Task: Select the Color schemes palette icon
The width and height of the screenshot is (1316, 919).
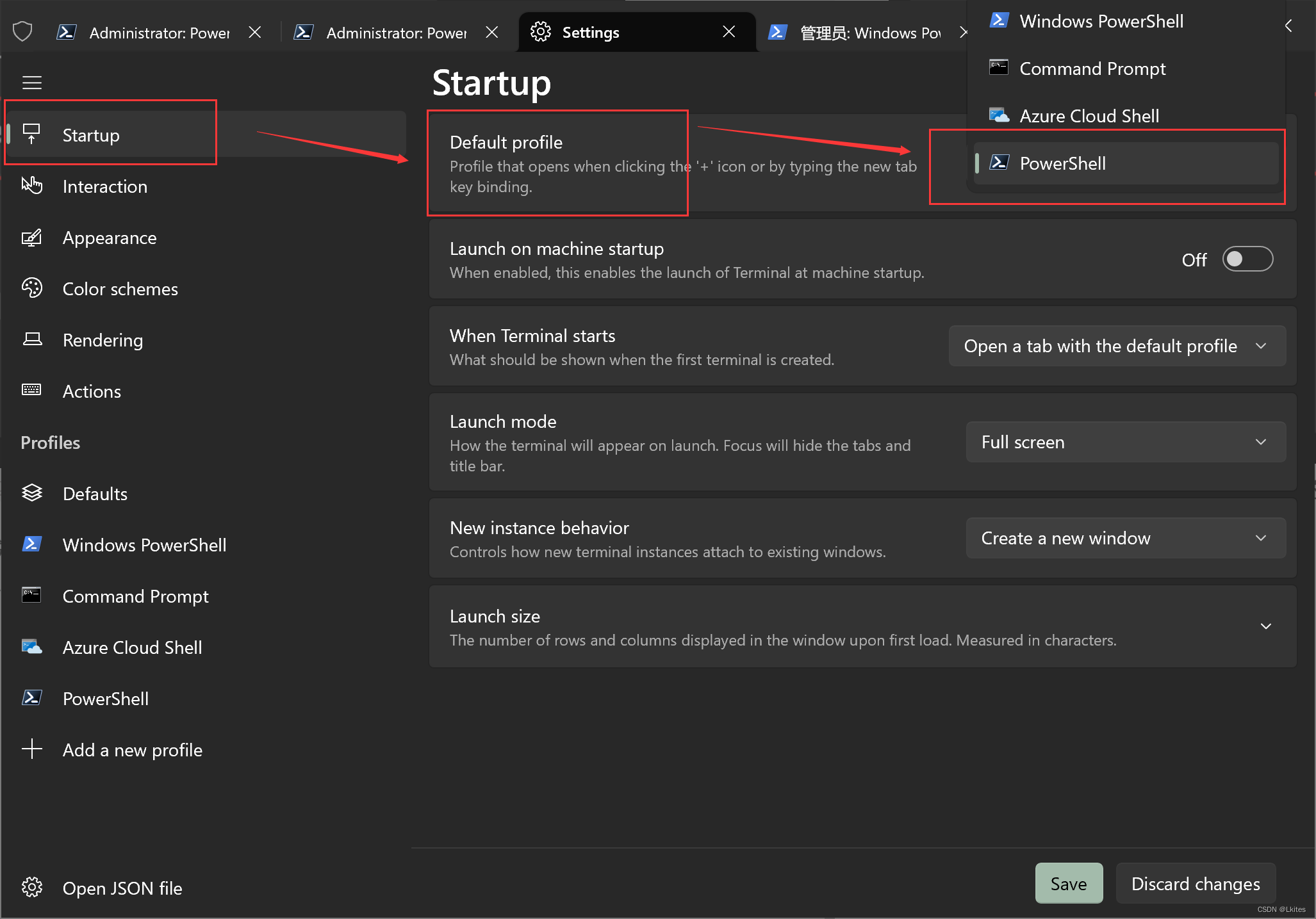Action: 31,288
